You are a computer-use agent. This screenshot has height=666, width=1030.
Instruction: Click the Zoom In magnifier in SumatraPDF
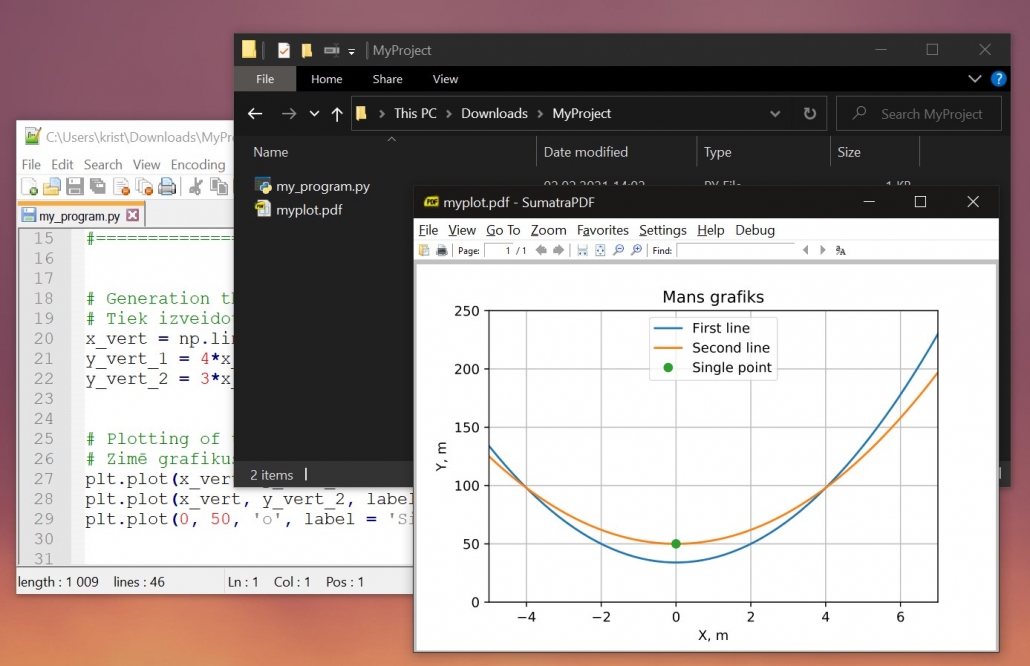[x=637, y=250]
